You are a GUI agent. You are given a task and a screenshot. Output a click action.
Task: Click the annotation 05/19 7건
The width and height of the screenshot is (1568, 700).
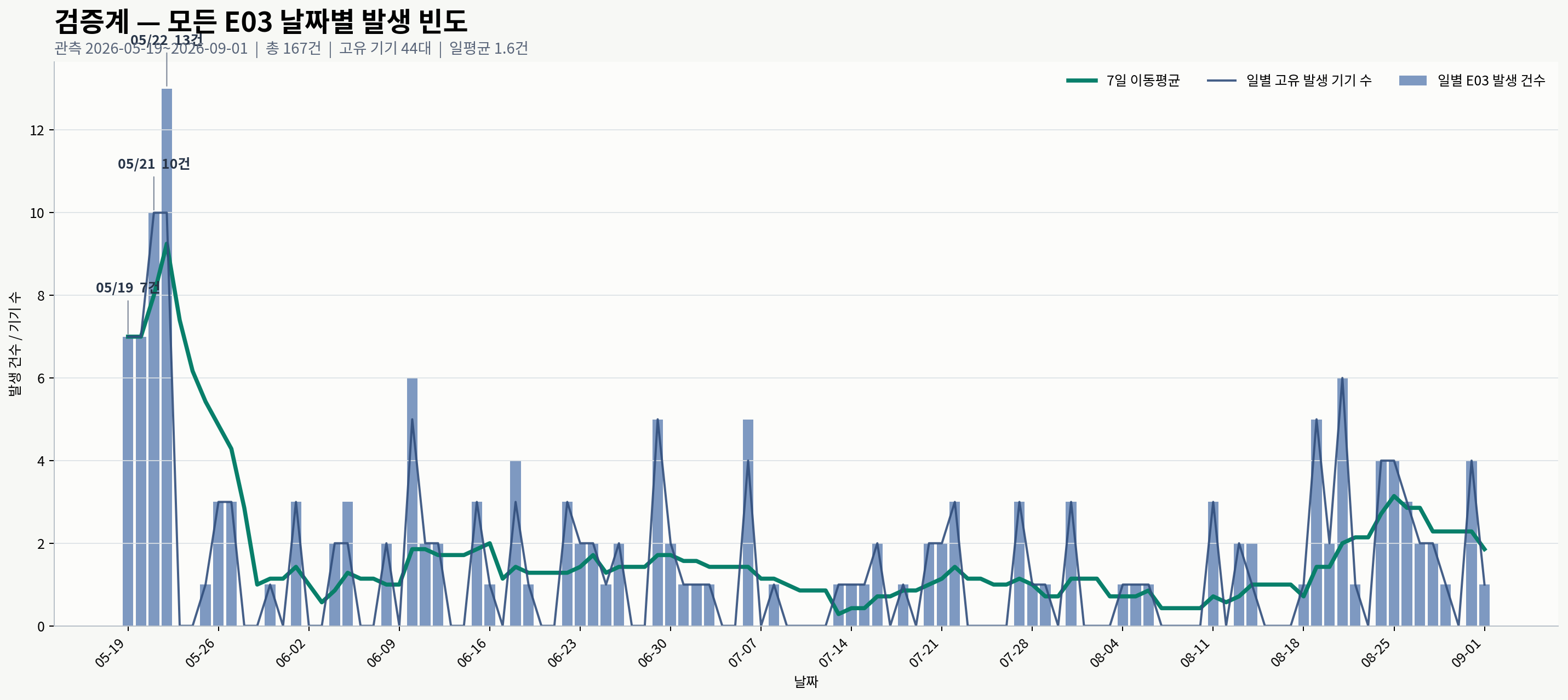128,288
